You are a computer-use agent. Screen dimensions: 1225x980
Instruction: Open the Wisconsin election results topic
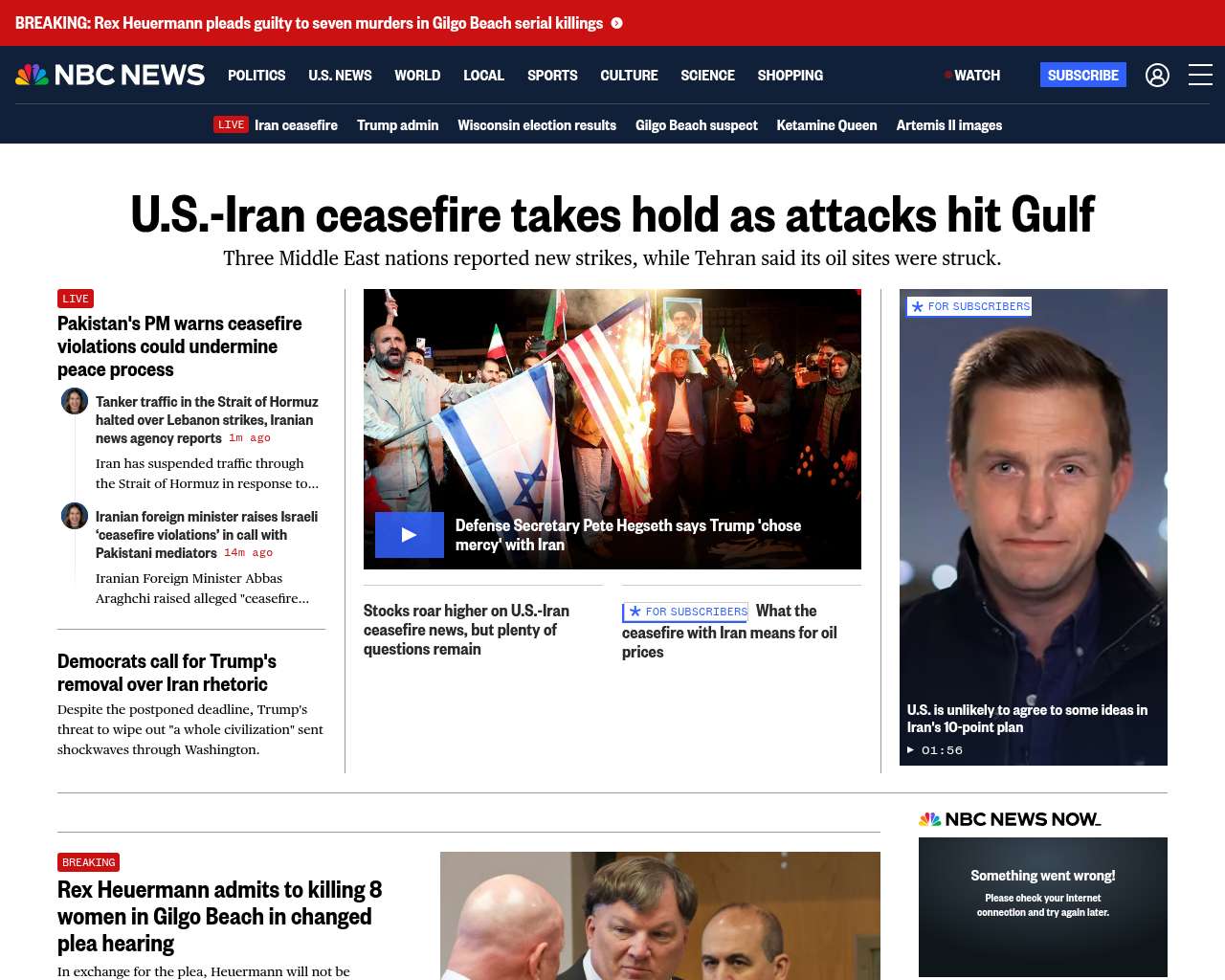pyautogui.click(x=537, y=125)
